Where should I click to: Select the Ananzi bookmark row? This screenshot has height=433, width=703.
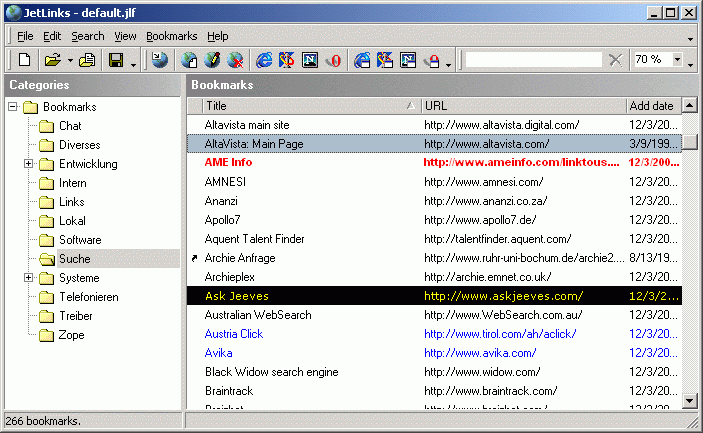click(x=434, y=200)
